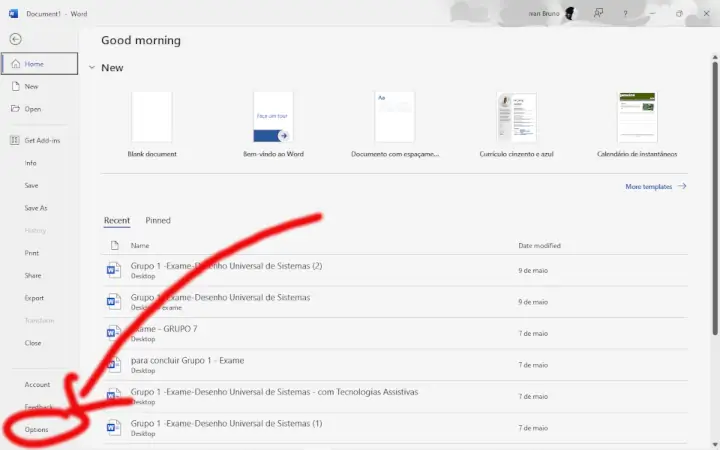Click the Open folder icon

[15, 109]
